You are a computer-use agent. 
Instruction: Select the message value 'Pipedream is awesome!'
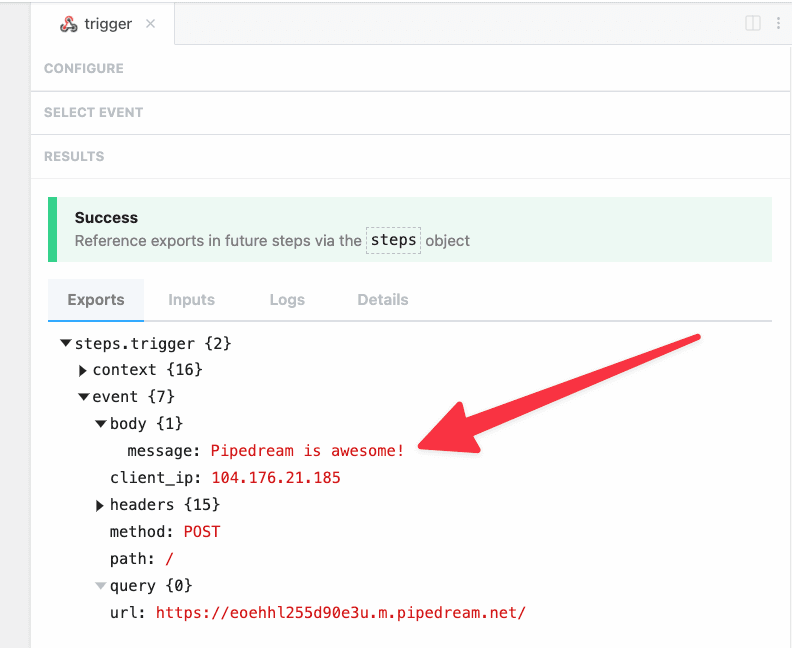(x=308, y=451)
